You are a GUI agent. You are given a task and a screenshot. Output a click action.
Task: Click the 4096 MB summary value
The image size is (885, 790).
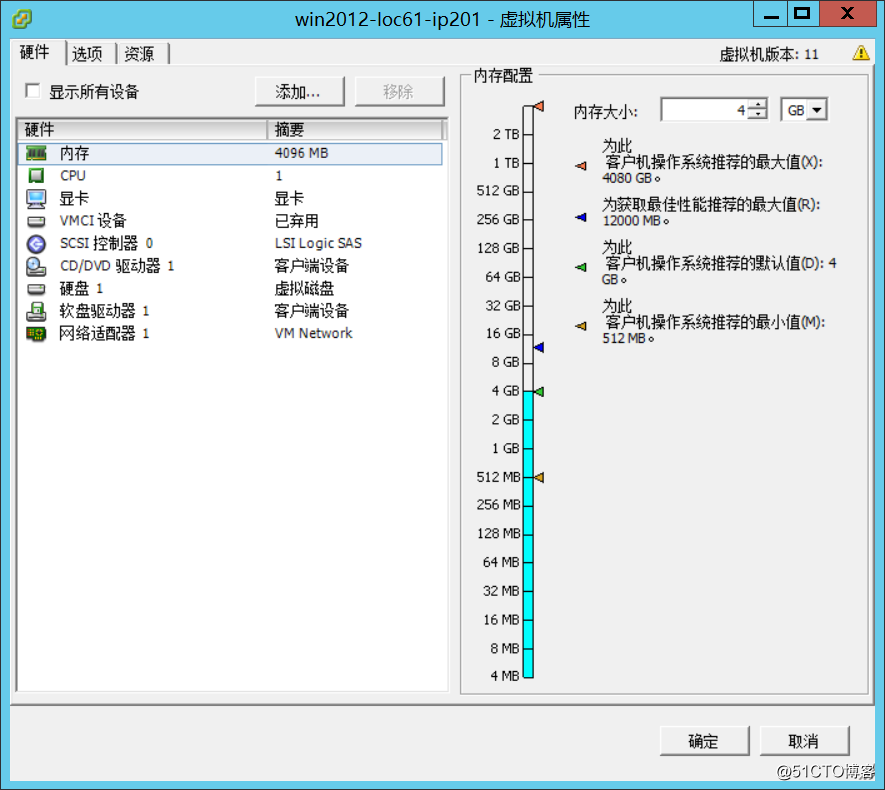point(301,153)
